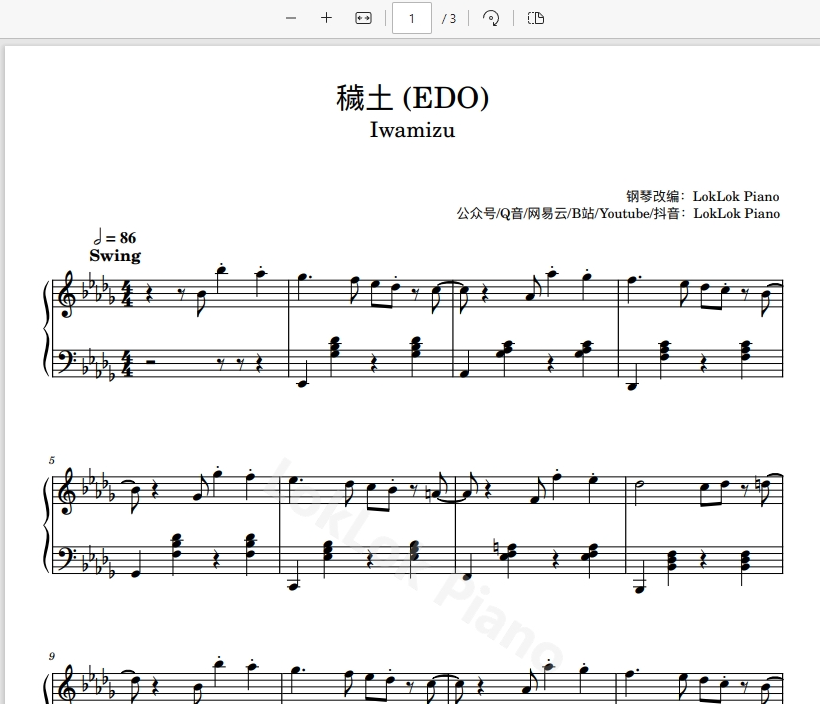Click the composer name 'Iwamizu'
This screenshot has width=820, height=704.
click(412, 129)
